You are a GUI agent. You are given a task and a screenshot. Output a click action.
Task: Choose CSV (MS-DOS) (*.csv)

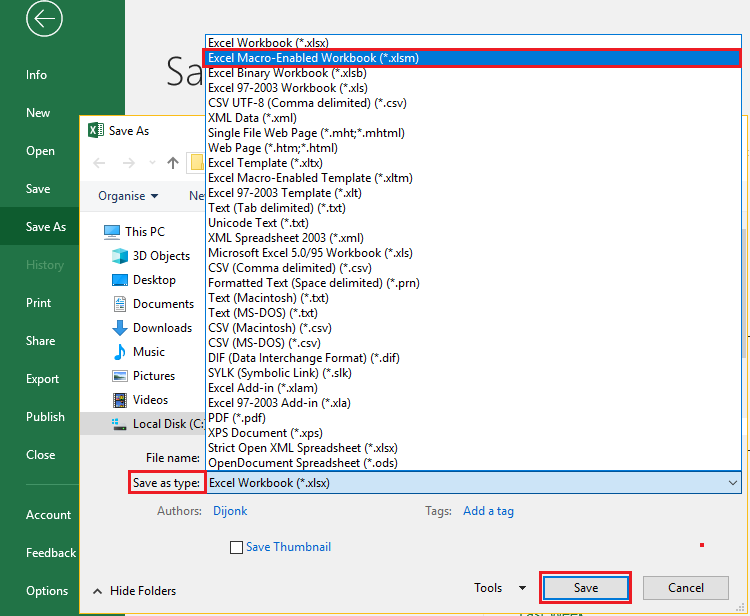click(474, 343)
